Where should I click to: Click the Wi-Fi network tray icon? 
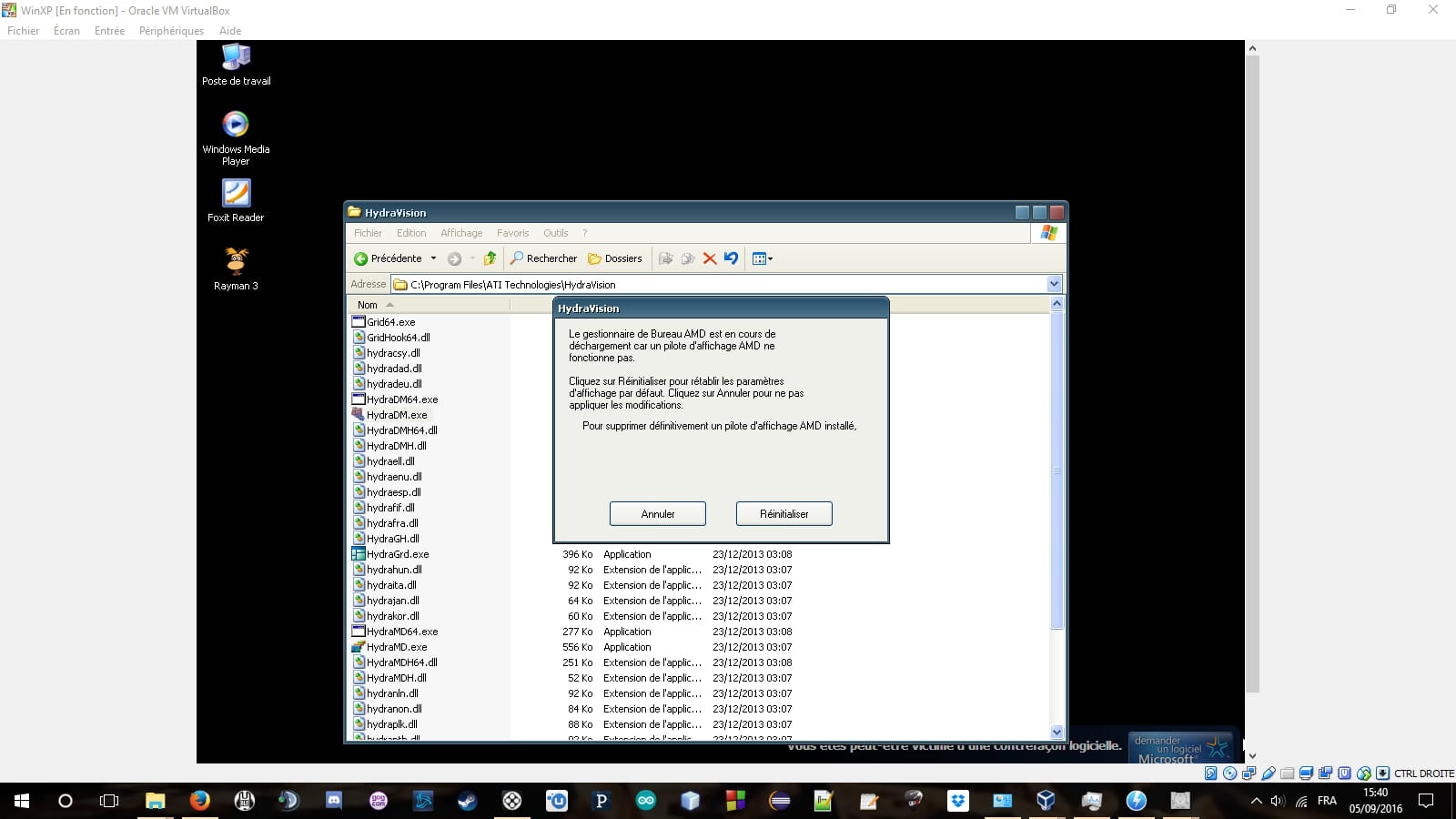click(x=1301, y=801)
